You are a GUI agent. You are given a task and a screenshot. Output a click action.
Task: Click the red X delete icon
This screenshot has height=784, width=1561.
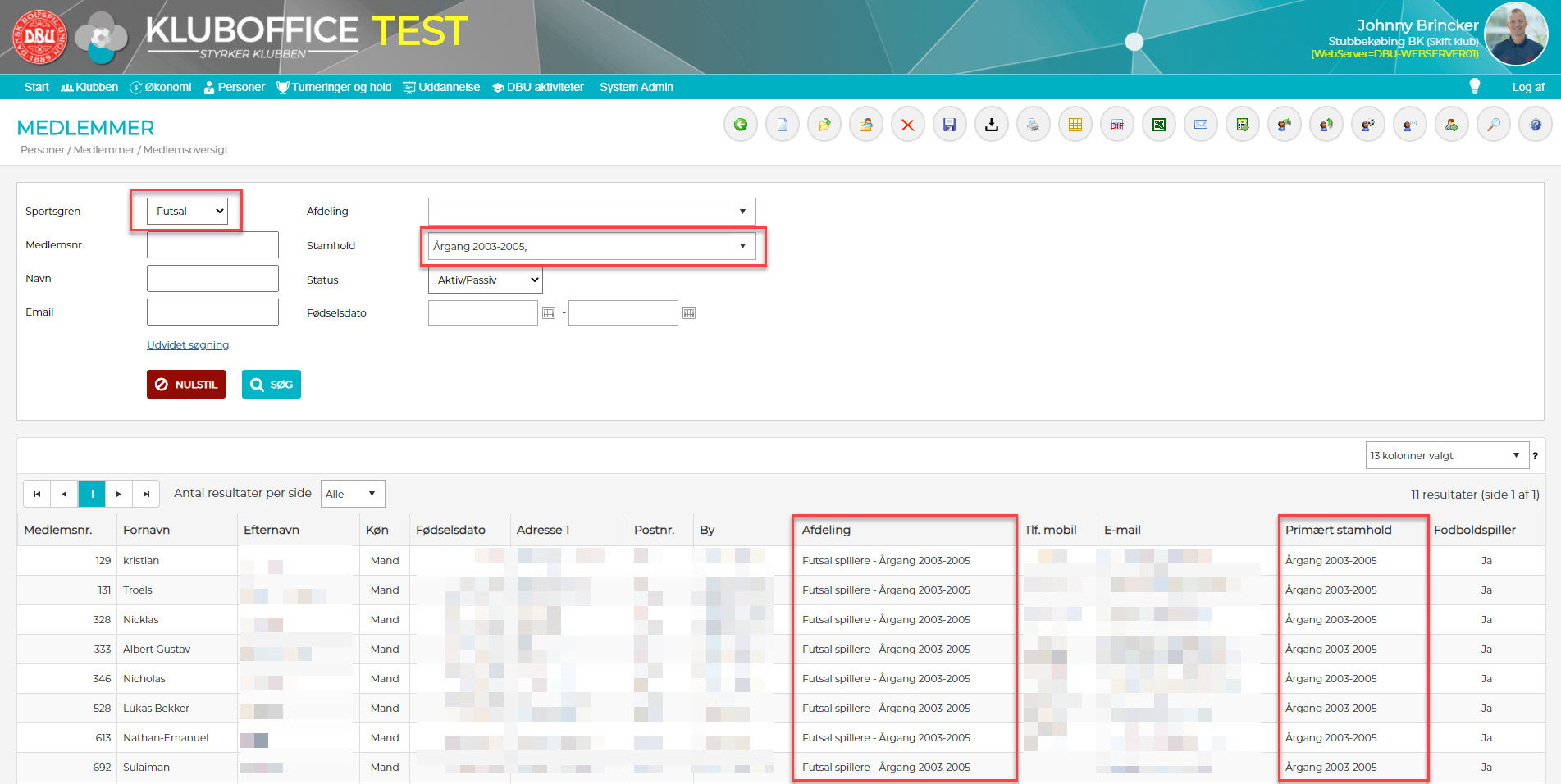tap(908, 125)
